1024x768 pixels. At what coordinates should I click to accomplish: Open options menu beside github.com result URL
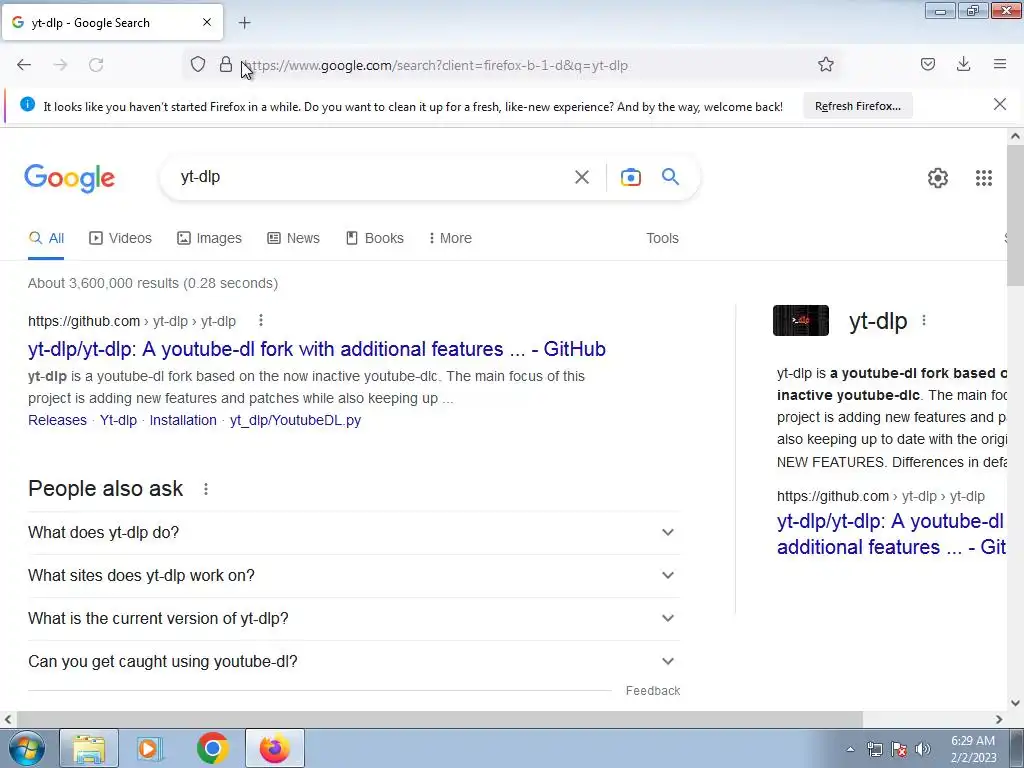point(261,320)
